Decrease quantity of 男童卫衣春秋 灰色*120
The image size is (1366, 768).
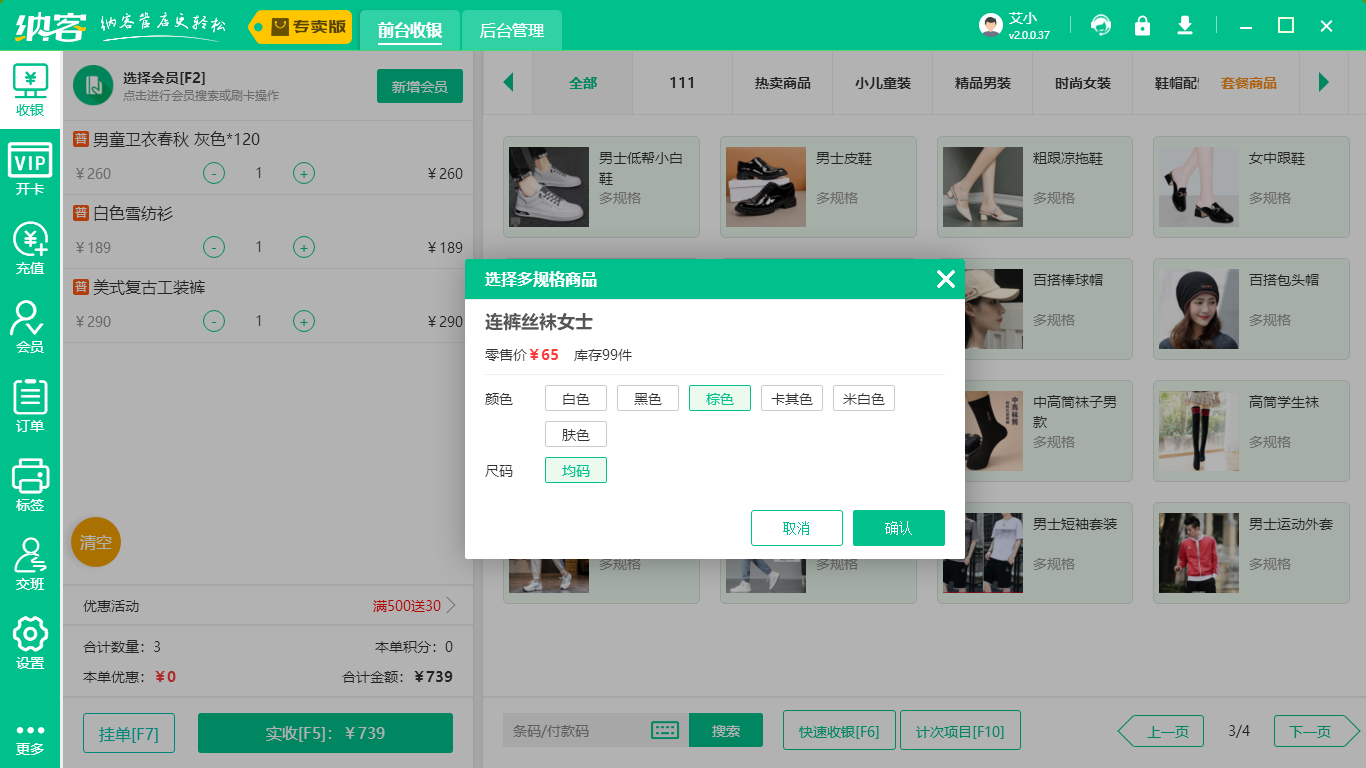point(214,173)
